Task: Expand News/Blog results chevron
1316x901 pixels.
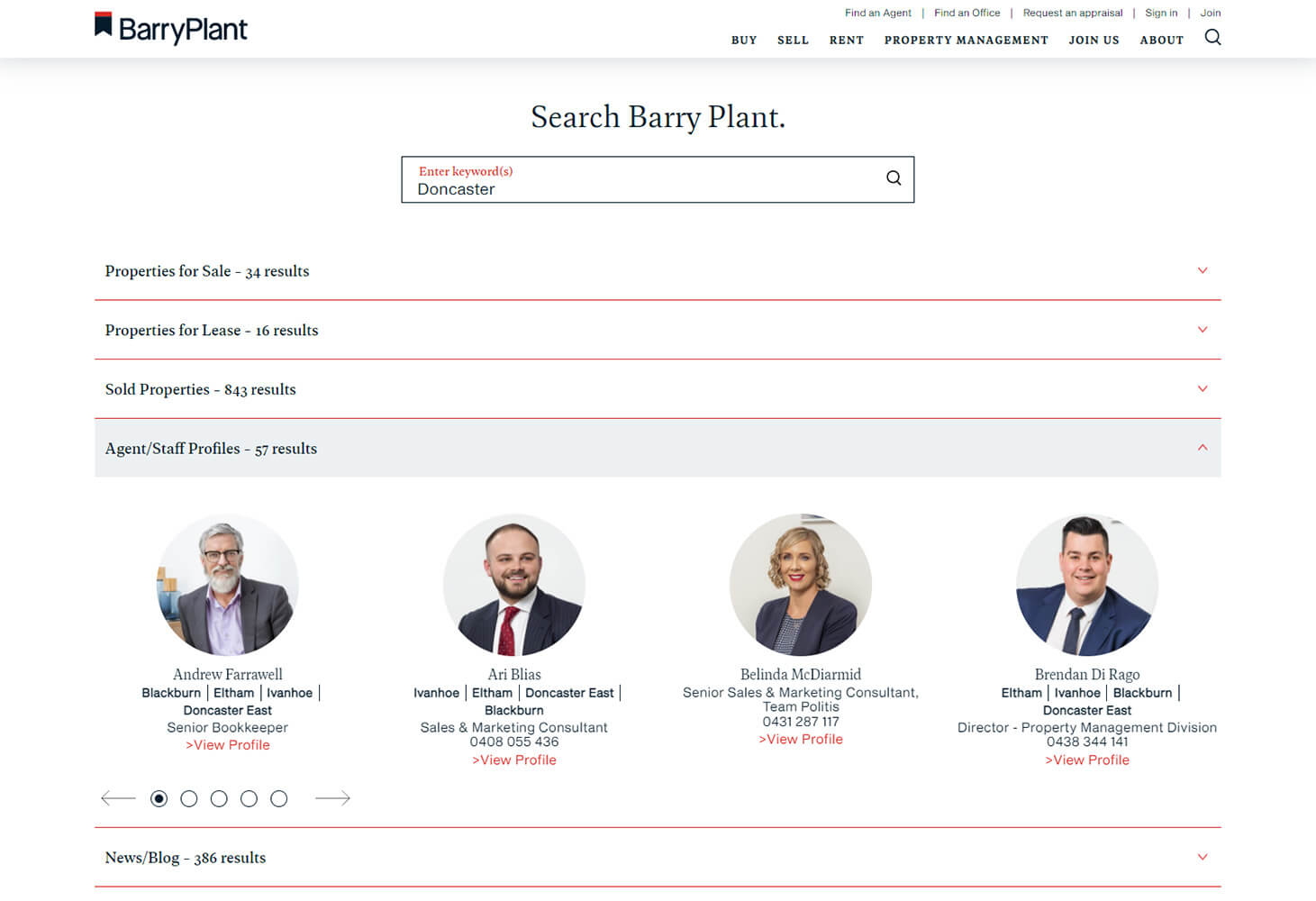Action: coord(1203,857)
